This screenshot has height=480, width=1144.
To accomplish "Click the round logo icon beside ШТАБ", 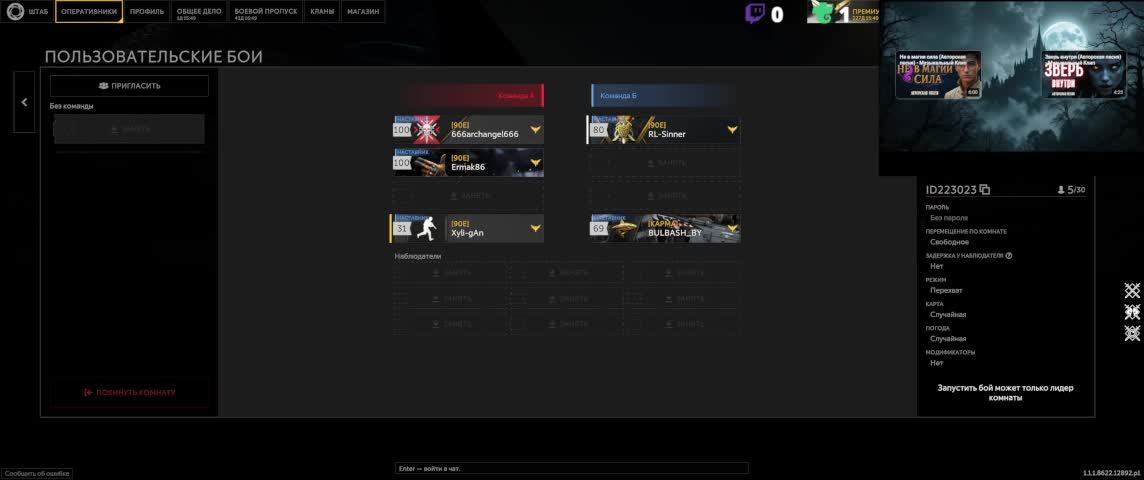I will pos(15,12).
